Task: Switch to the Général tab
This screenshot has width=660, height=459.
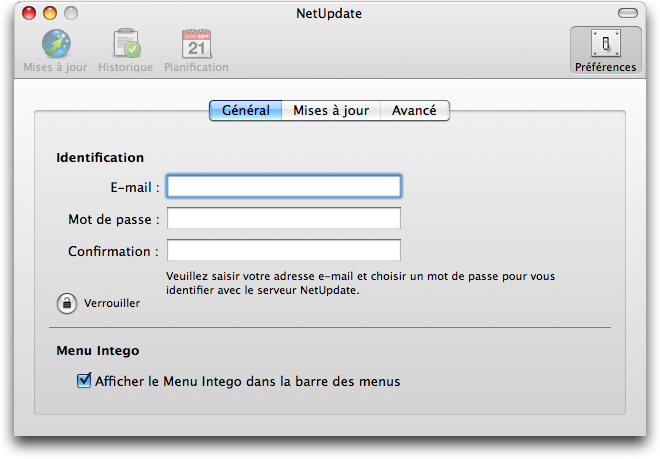Action: [x=246, y=110]
